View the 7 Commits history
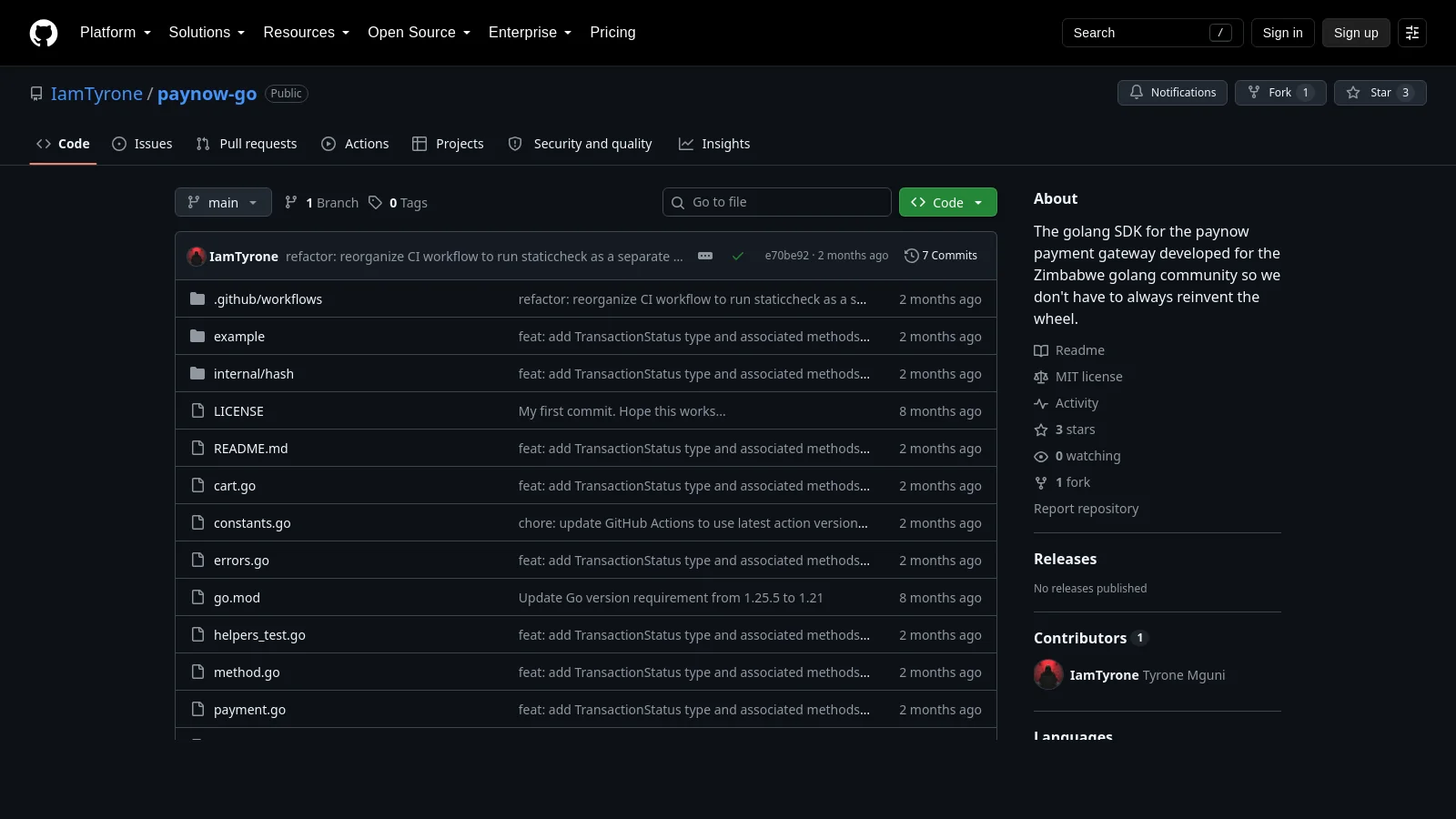Viewport: 1456px width, 819px height. (x=941, y=256)
